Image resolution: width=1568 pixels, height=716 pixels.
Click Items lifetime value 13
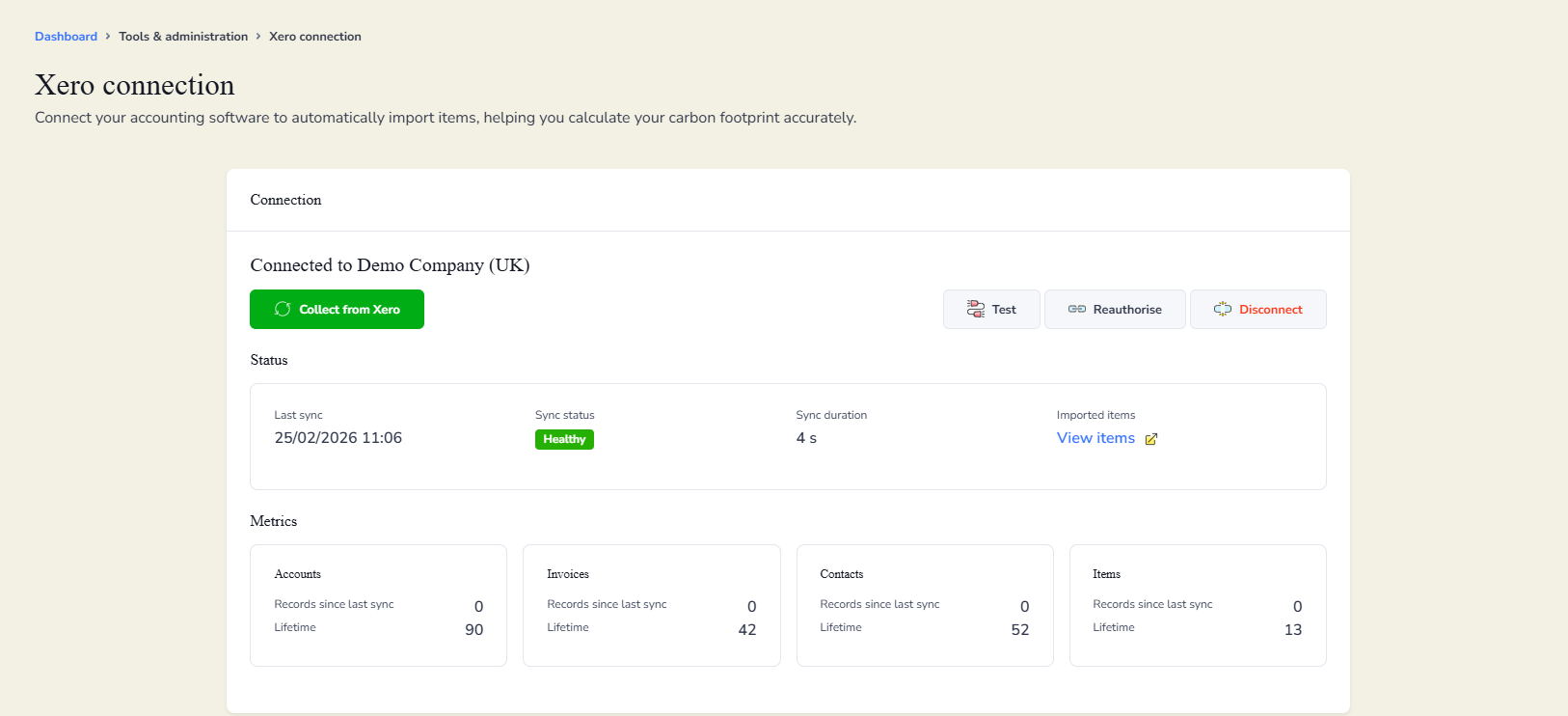click(x=1293, y=629)
